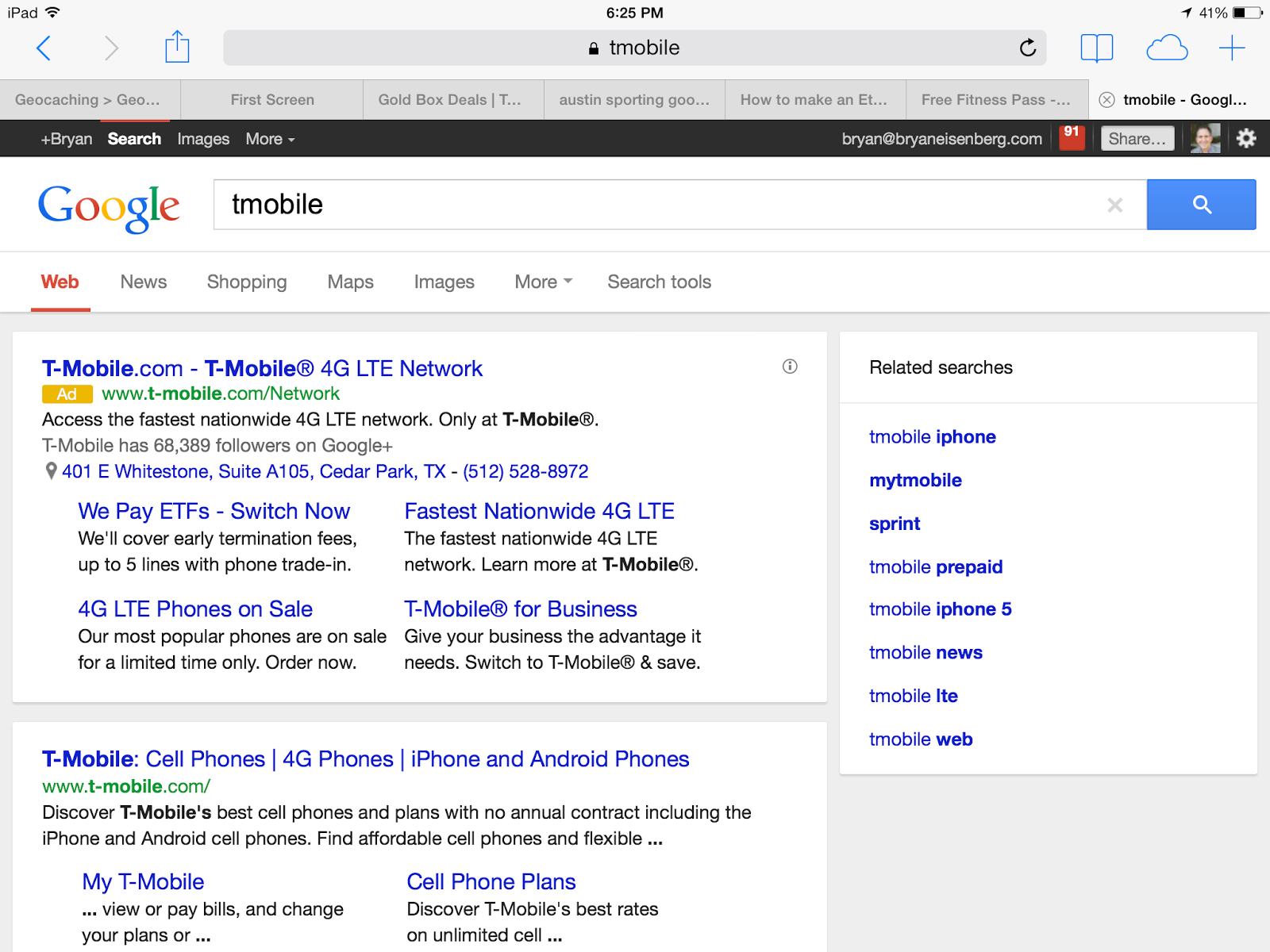Search related term tmobile web
1270x952 pixels.
point(921,739)
